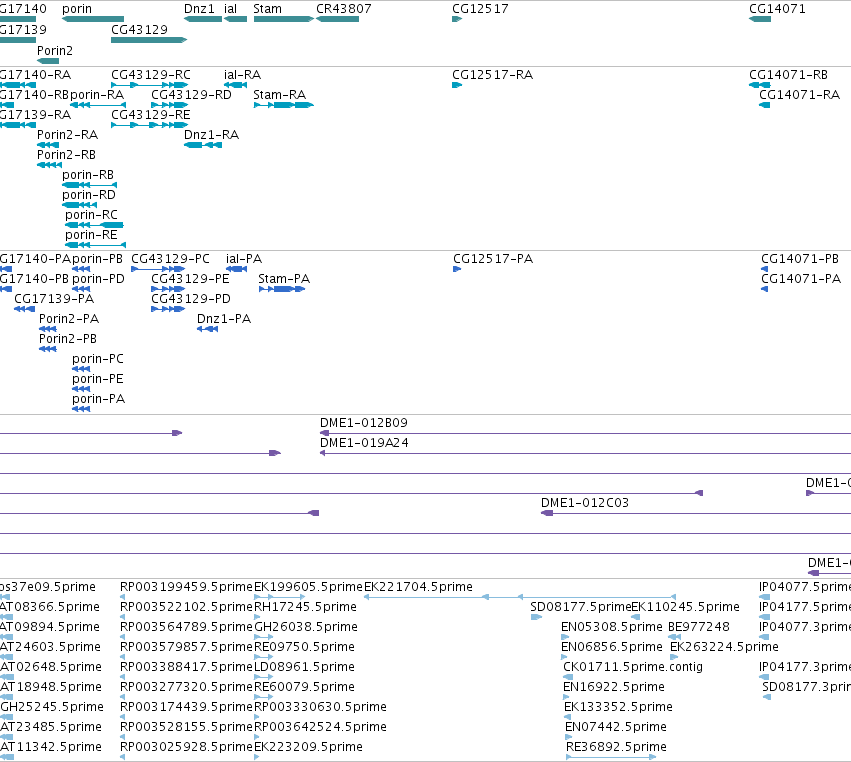Select protein porin-PD
Screen dimensions: 851x762
coord(81,289)
